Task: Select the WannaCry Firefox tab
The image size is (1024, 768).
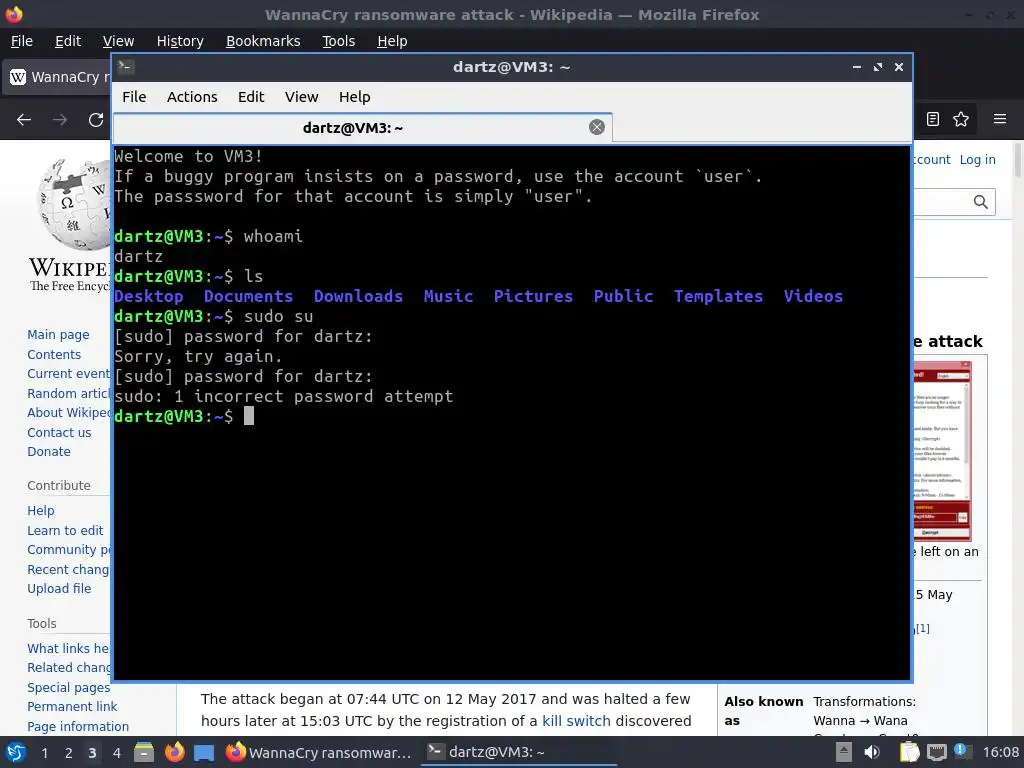Action: [57, 77]
